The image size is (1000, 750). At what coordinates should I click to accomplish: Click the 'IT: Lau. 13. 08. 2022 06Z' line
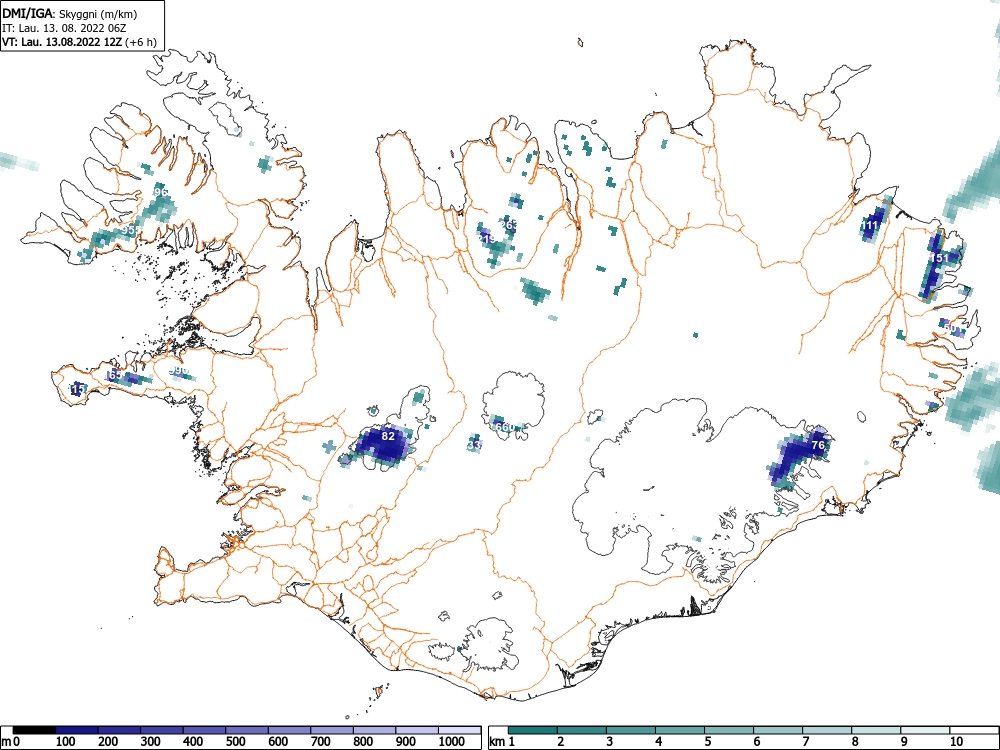(62, 28)
